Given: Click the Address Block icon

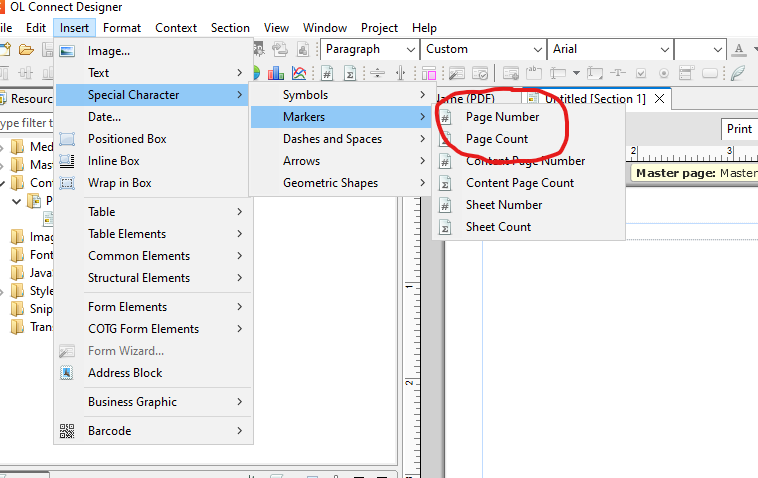Looking at the screenshot, I should pyautogui.click(x=68, y=373).
